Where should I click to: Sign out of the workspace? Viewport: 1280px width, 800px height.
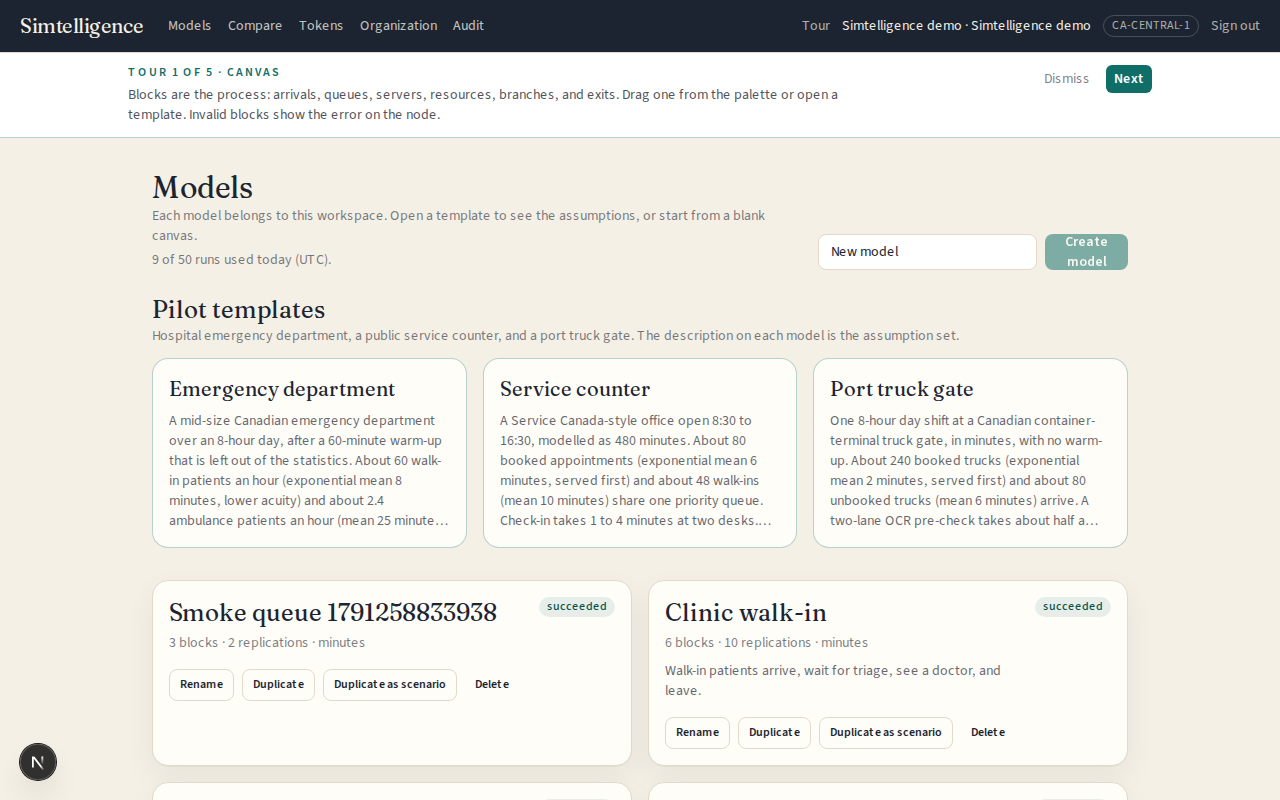(1235, 26)
